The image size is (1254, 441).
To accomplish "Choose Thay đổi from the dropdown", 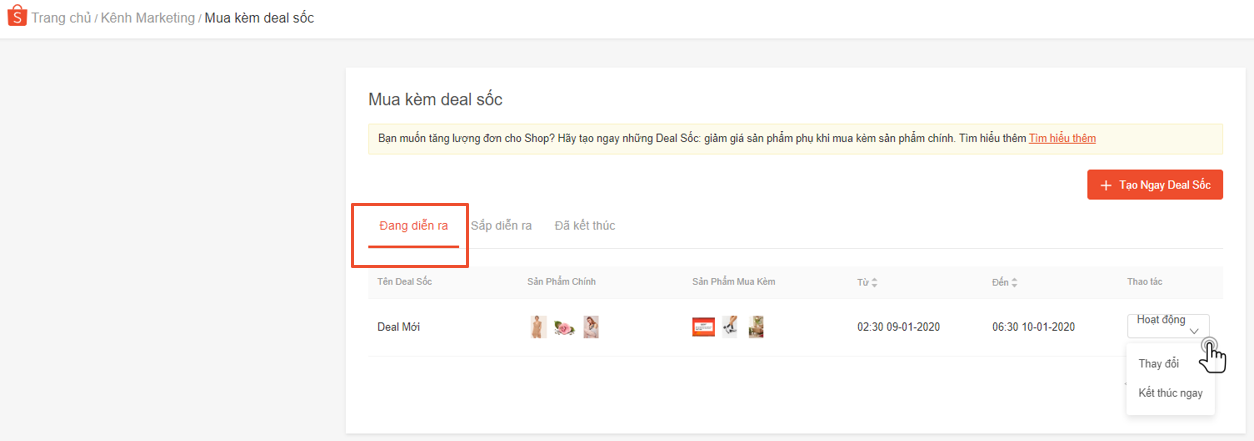I will pos(1158,364).
